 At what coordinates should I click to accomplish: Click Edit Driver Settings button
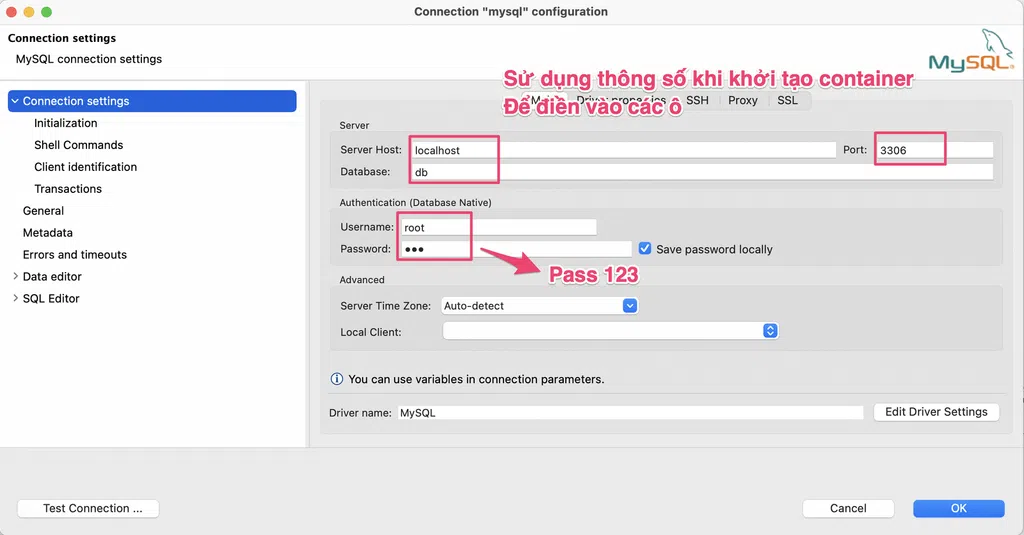[x=936, y=412]
